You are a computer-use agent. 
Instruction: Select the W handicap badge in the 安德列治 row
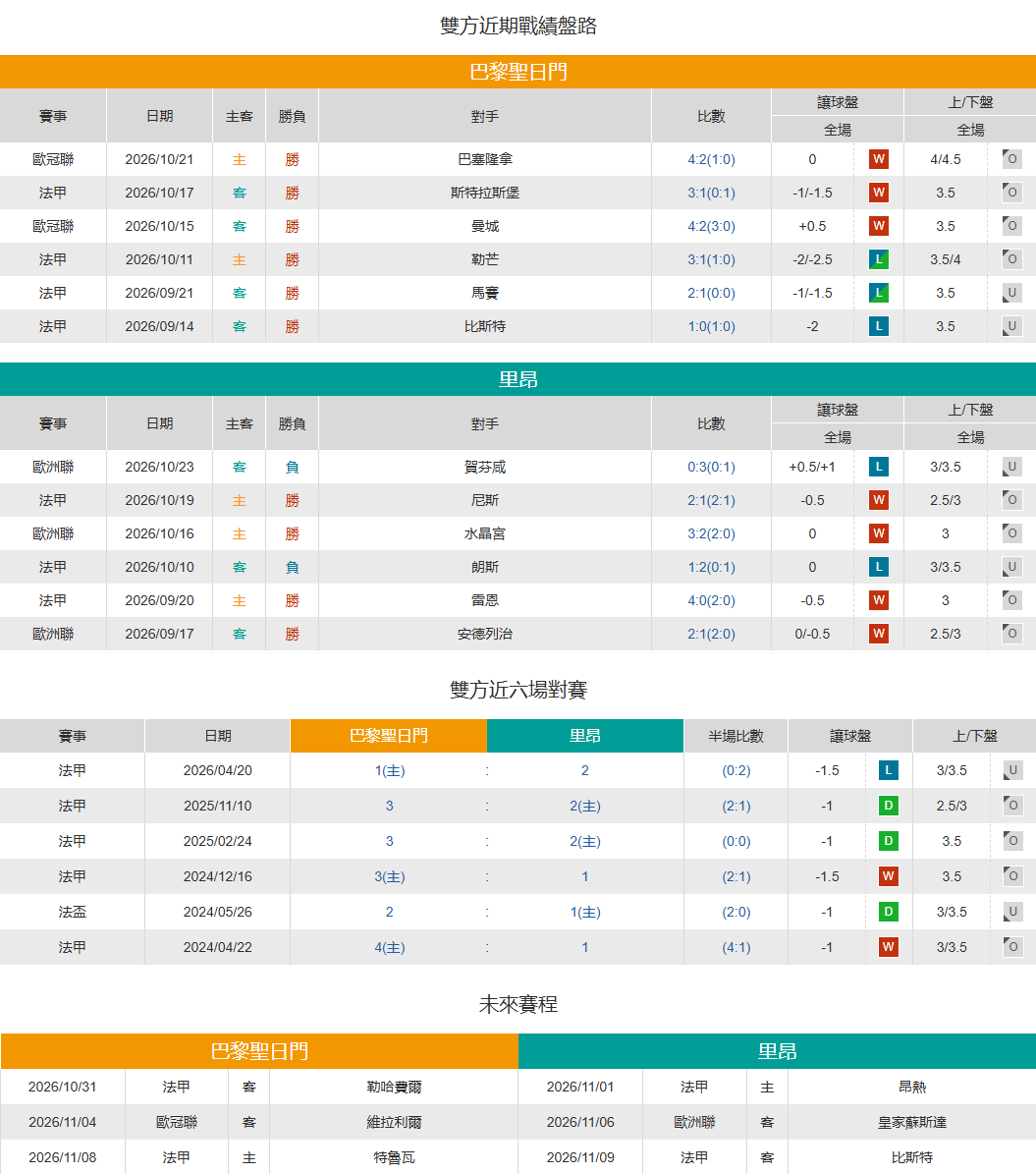coord(879,634)
